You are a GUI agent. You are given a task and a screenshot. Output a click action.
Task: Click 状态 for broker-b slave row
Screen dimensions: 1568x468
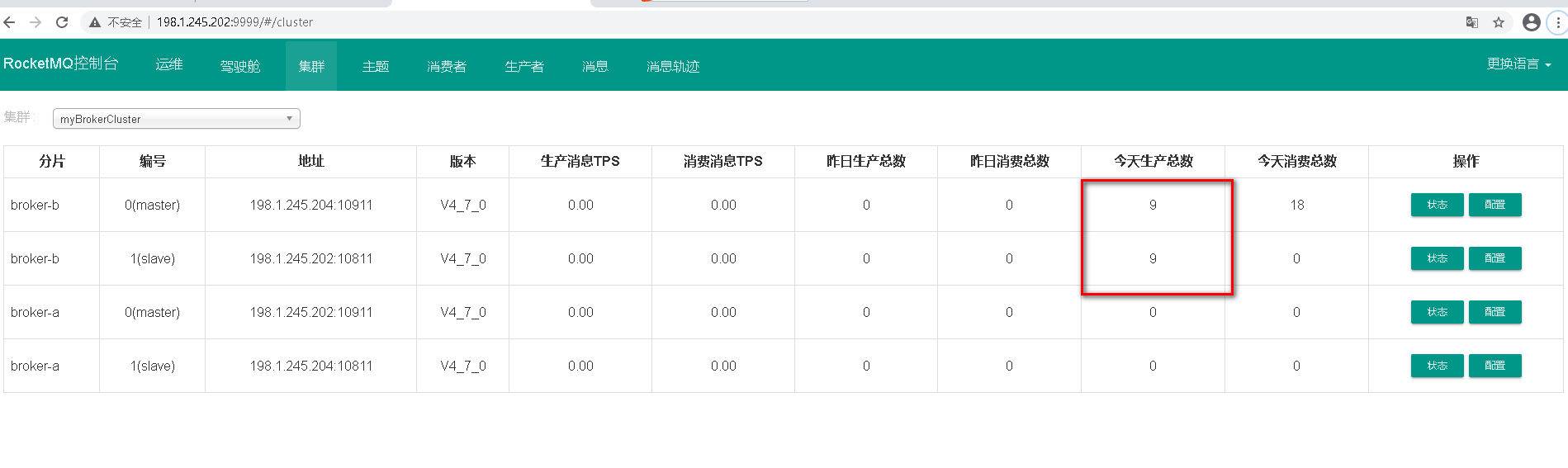1437,258
